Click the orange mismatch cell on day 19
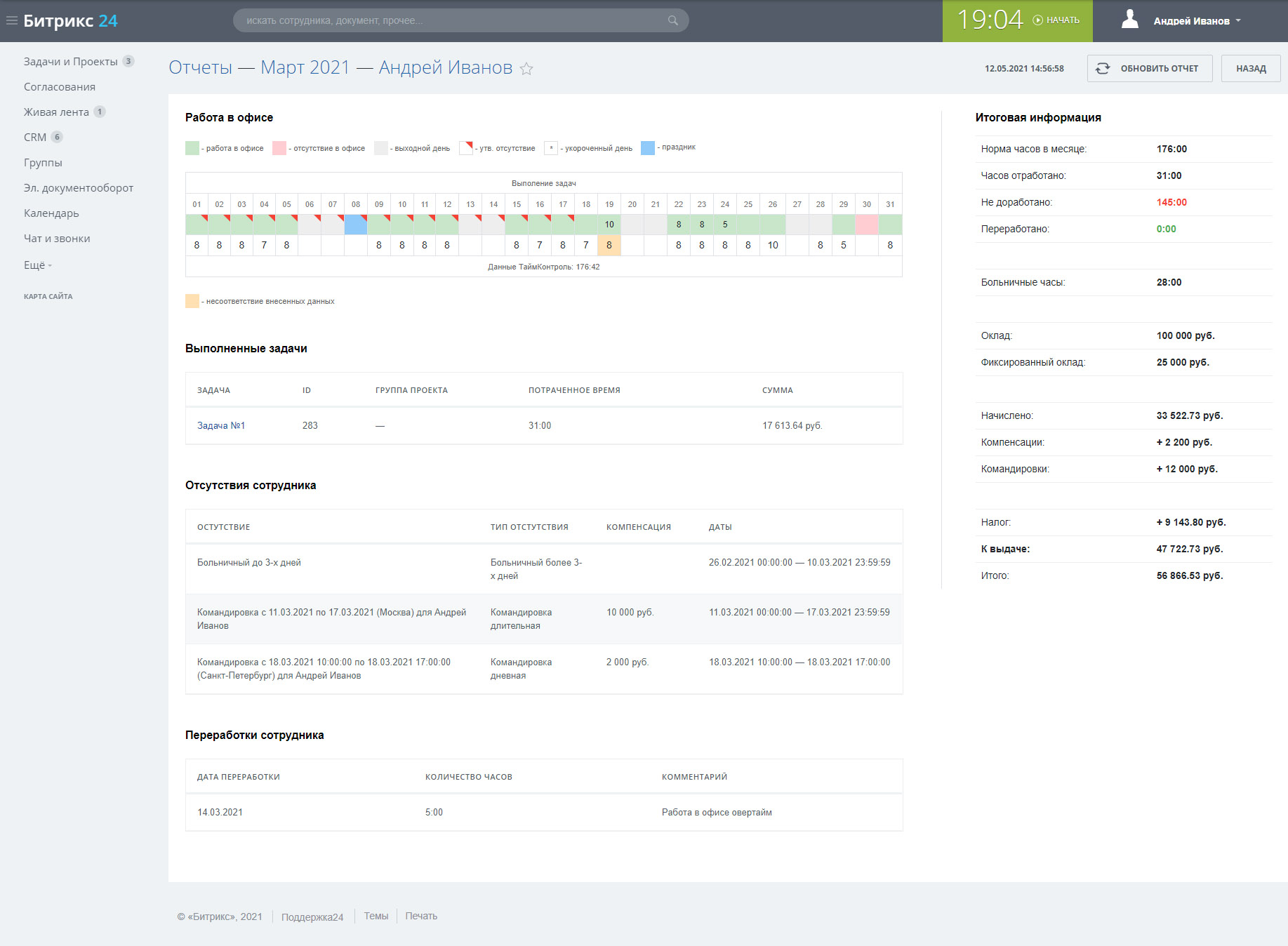This screenshot has width=1288, height=946. [609, 245]
